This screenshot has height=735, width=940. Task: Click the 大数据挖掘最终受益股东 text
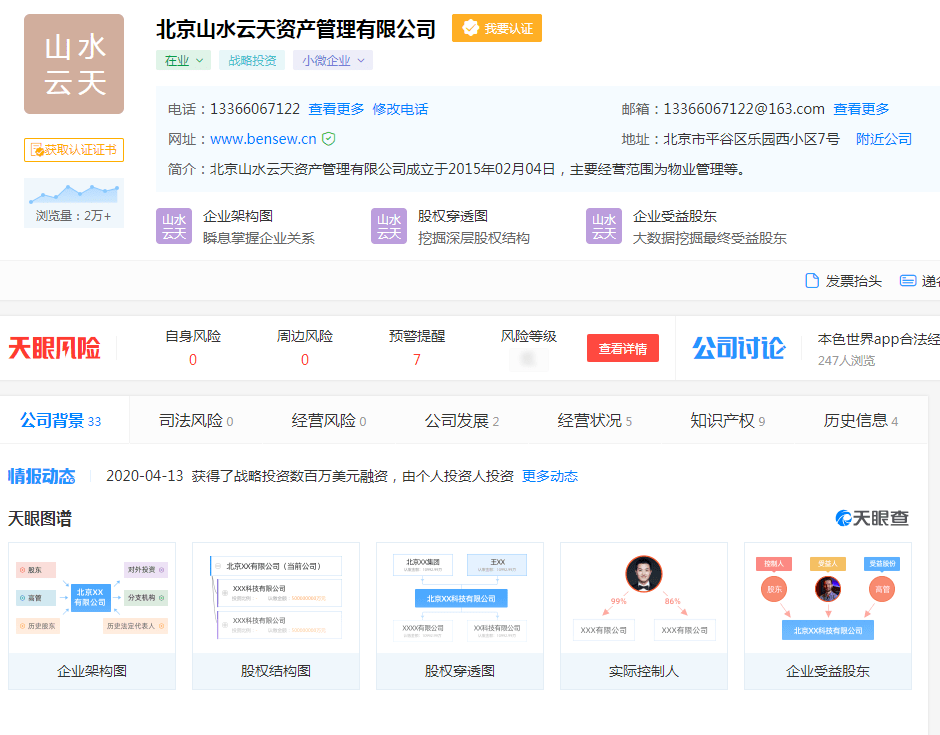coord(710,238)
